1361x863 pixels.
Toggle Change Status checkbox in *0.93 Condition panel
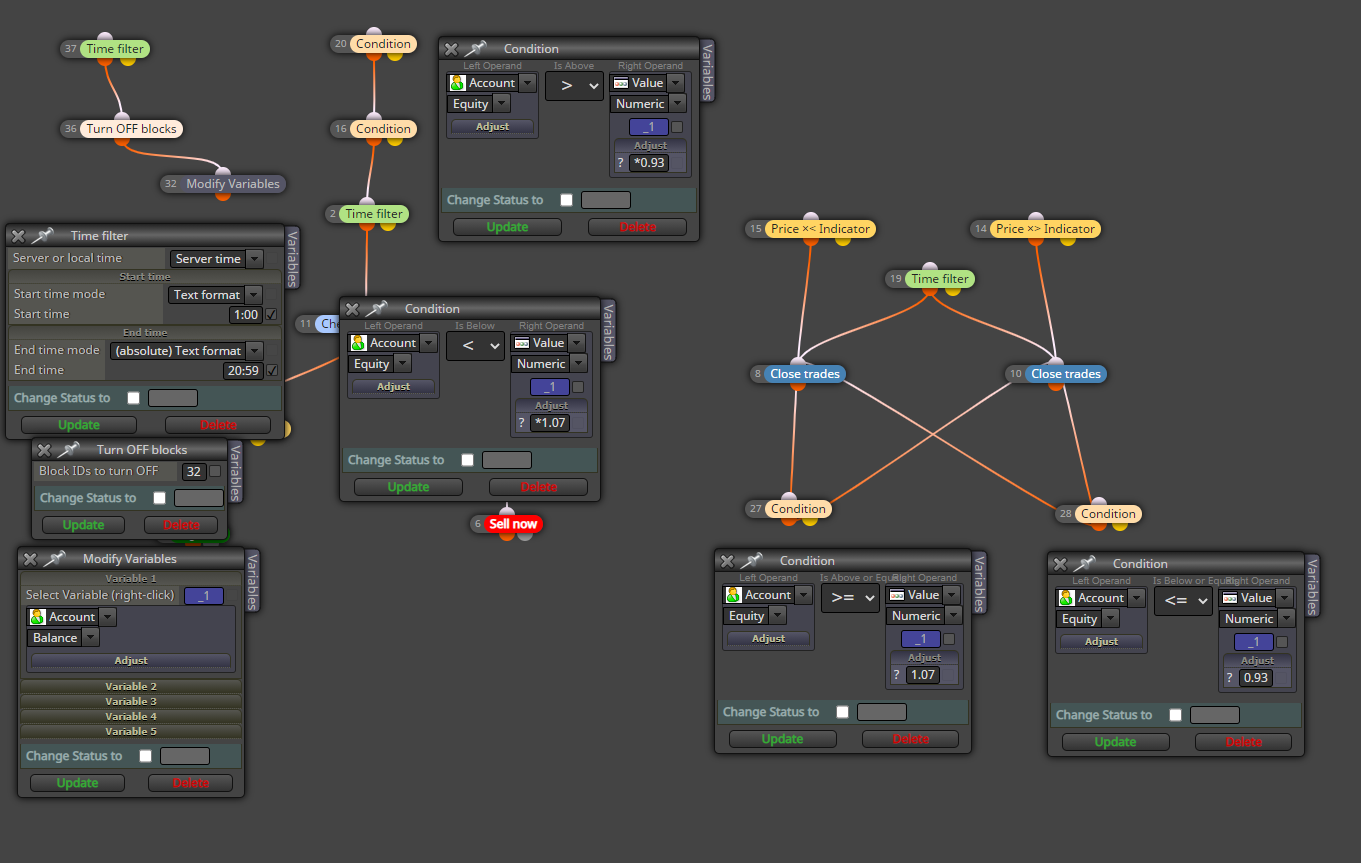[x=567, y=200]
